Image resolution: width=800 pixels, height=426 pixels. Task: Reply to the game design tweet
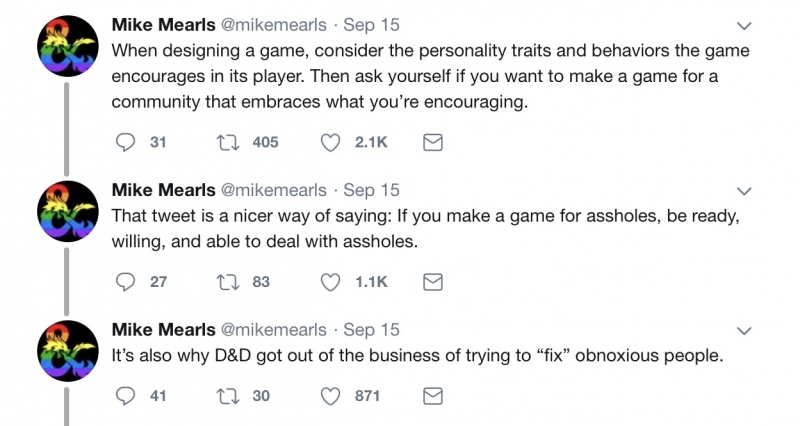point(126,142)
